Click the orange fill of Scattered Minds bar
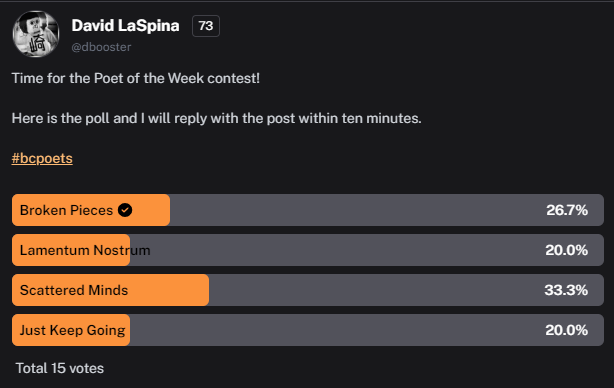Screen dimensions: 614x388 pos(110,290)
